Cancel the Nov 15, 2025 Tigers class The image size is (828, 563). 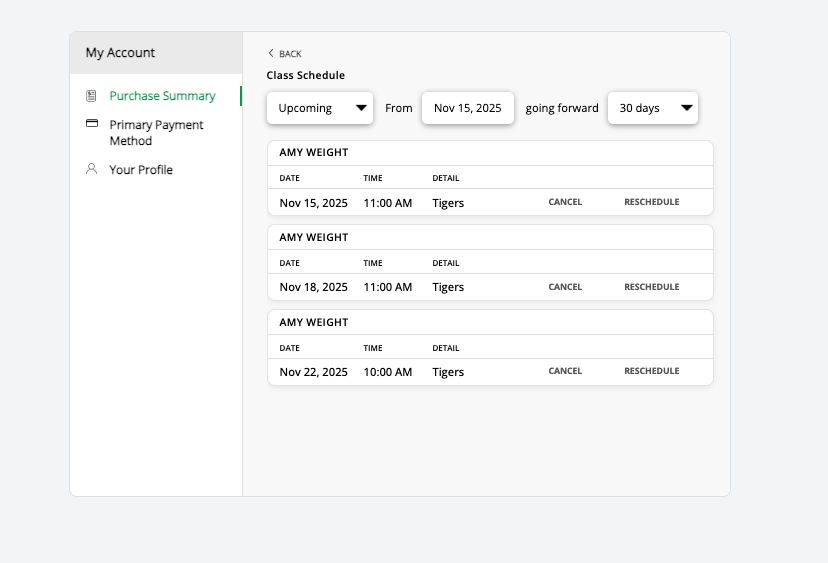pos(565,202)
